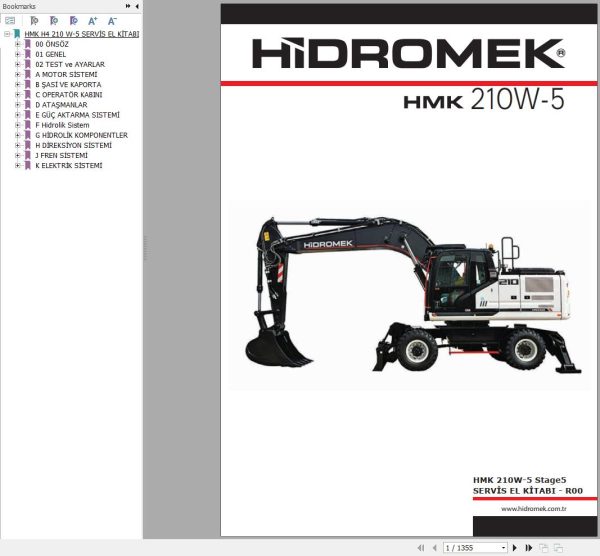
Task: Expand the 02 TEST ve AYARLAR bookmark
Action: [x=17, y=64]
